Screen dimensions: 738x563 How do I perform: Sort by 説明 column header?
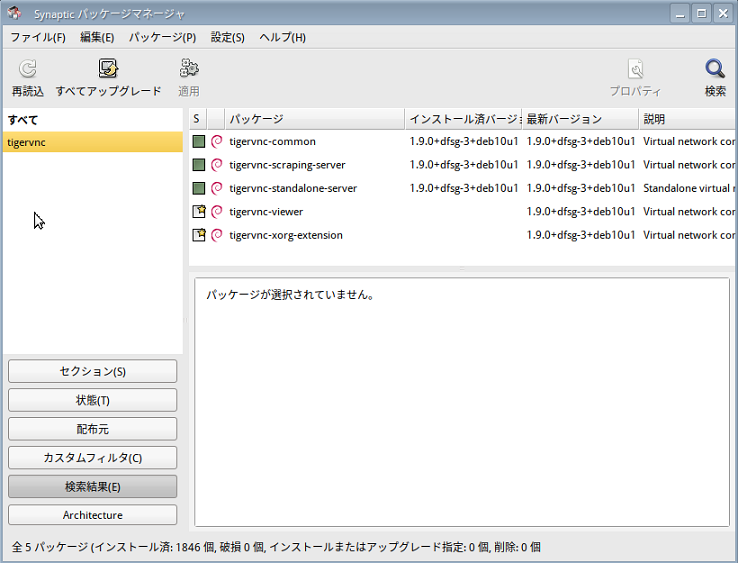tap(688, 119)
